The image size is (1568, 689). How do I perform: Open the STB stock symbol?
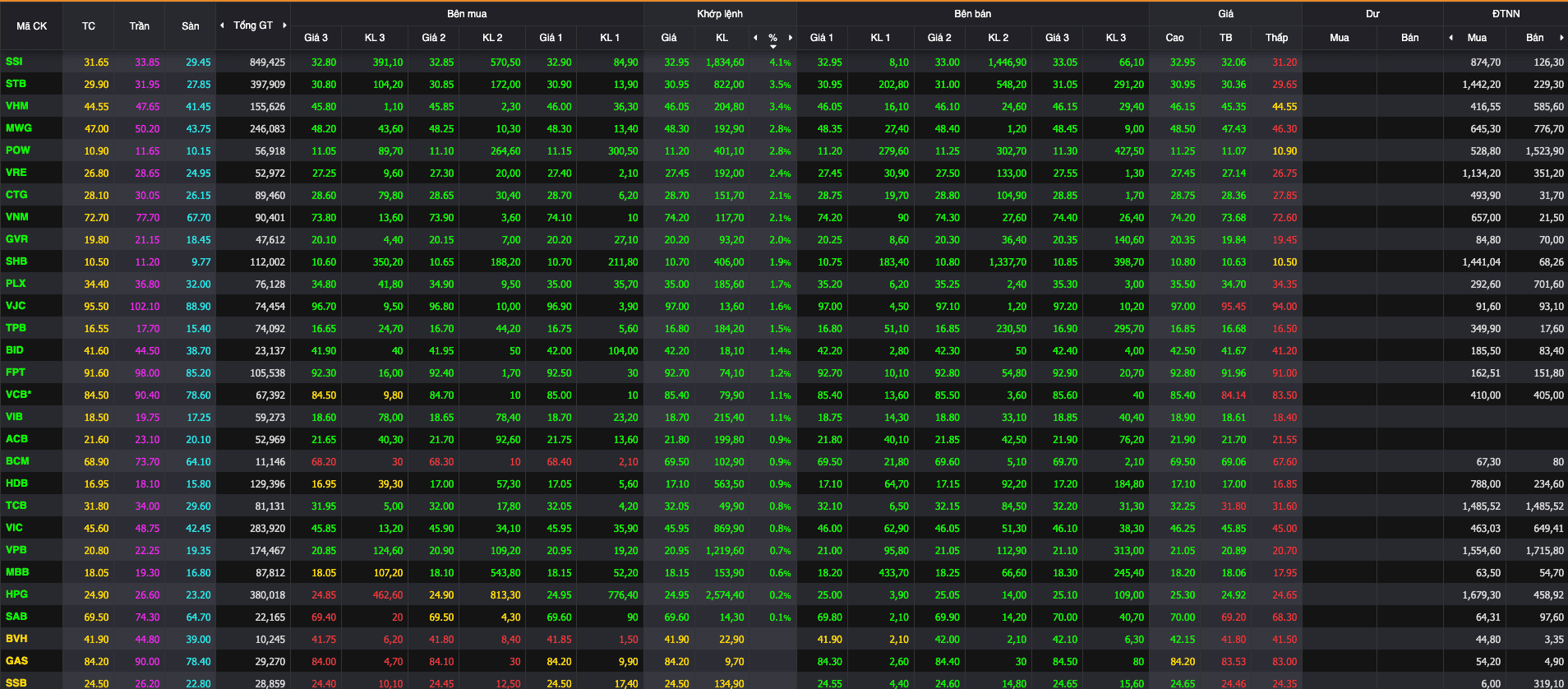pyautogui.click(x=16, y=84)
